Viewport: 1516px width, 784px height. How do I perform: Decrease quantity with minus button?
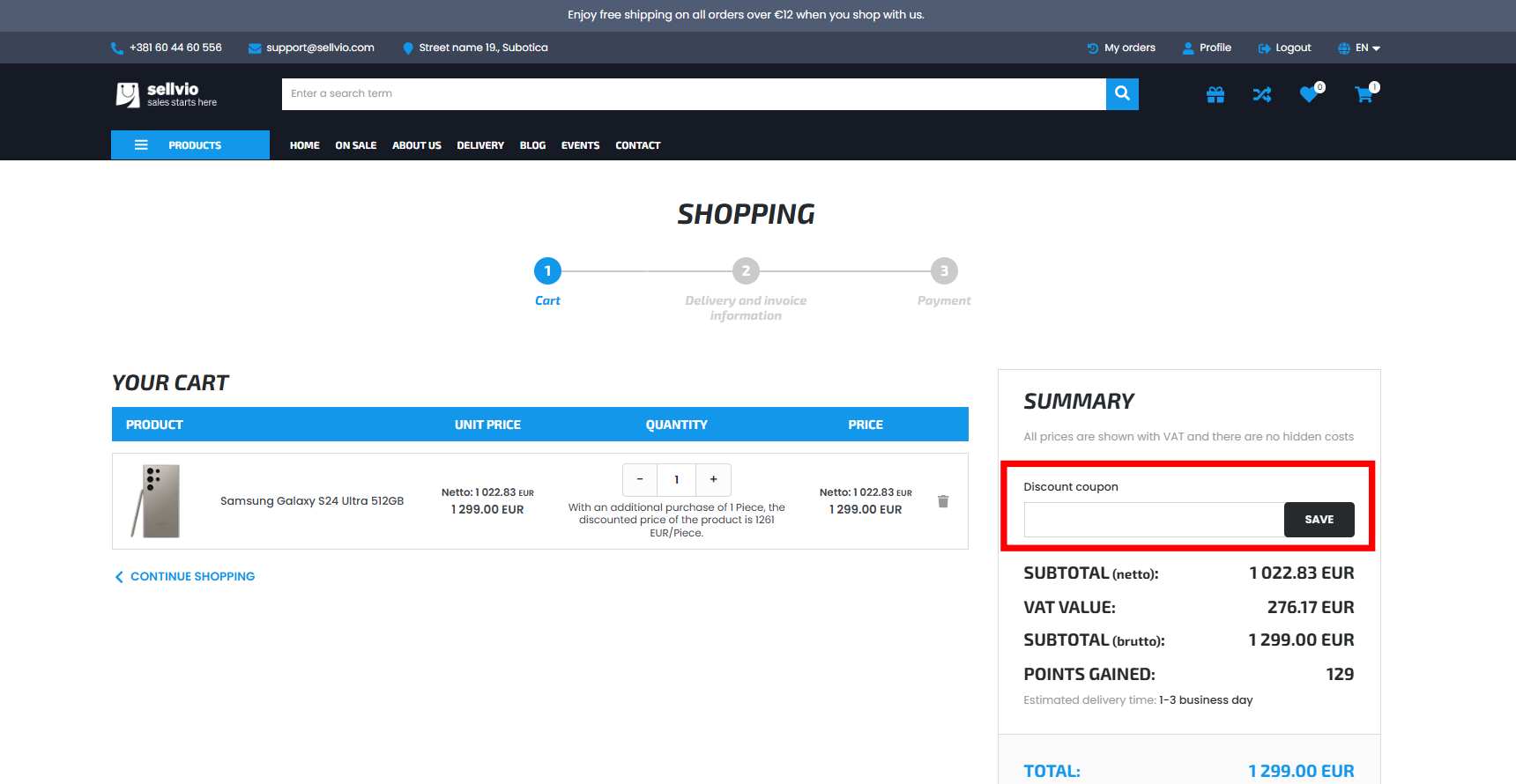pyautogui.click(x=640, y=479)
